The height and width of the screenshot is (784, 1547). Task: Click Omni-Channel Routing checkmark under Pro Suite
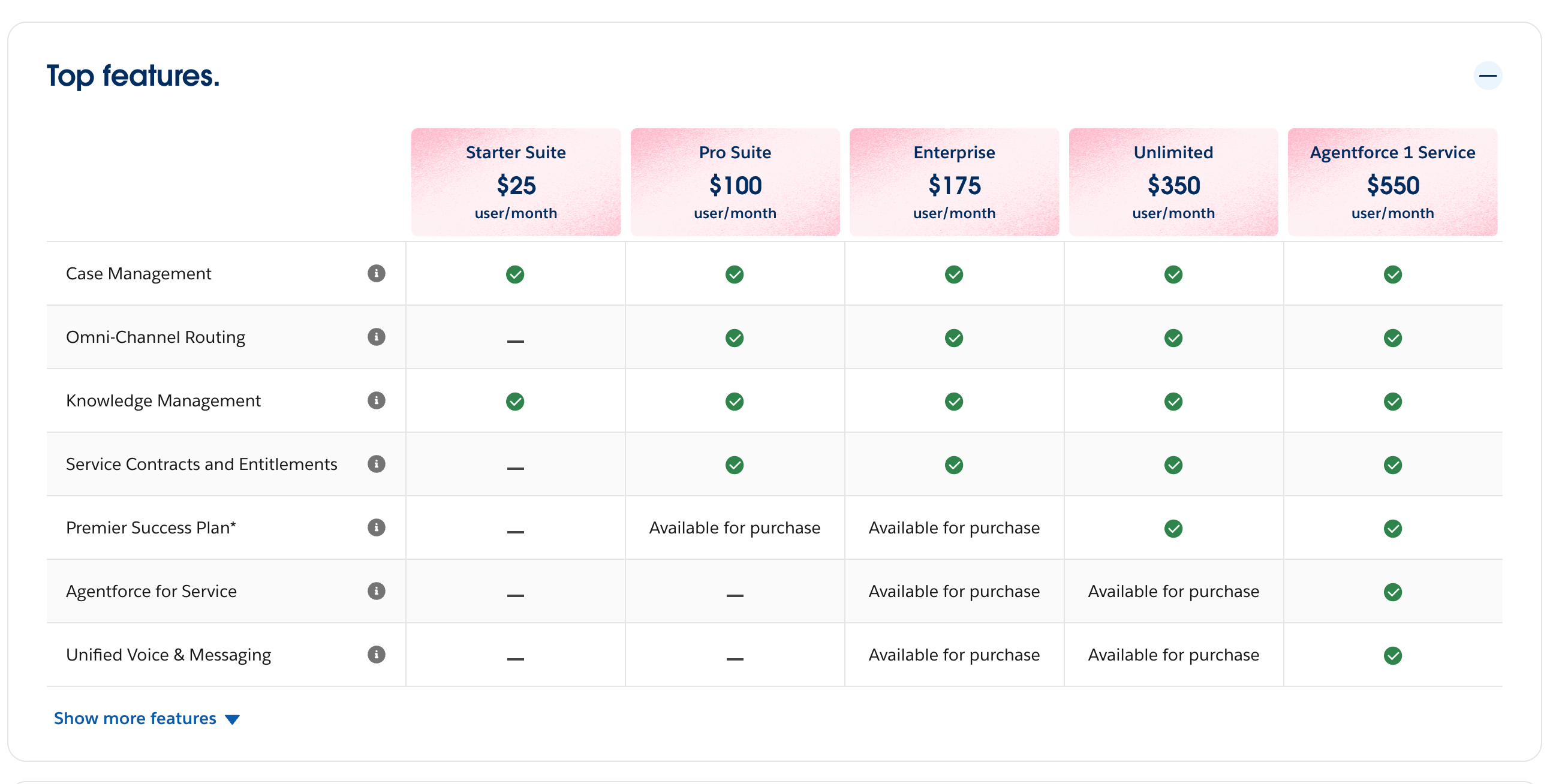tap(735, 339)
